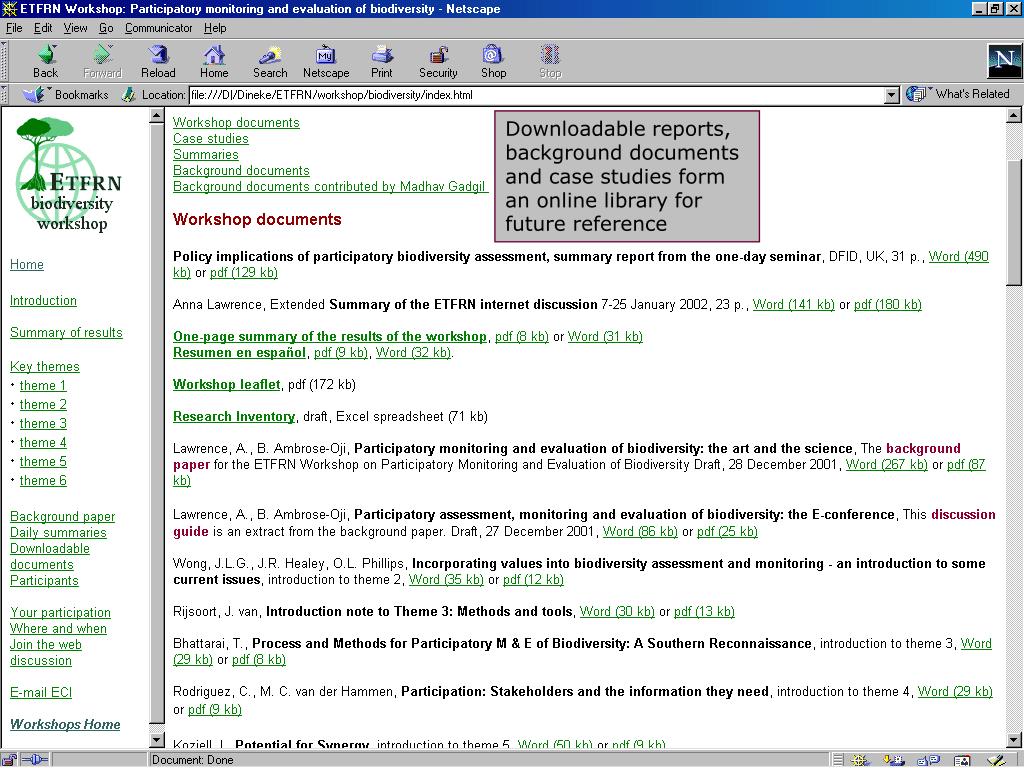The height and width of the screenshot is (768, 1024).
Task: Click the online/offline plug icon
Action: (35, 760)
